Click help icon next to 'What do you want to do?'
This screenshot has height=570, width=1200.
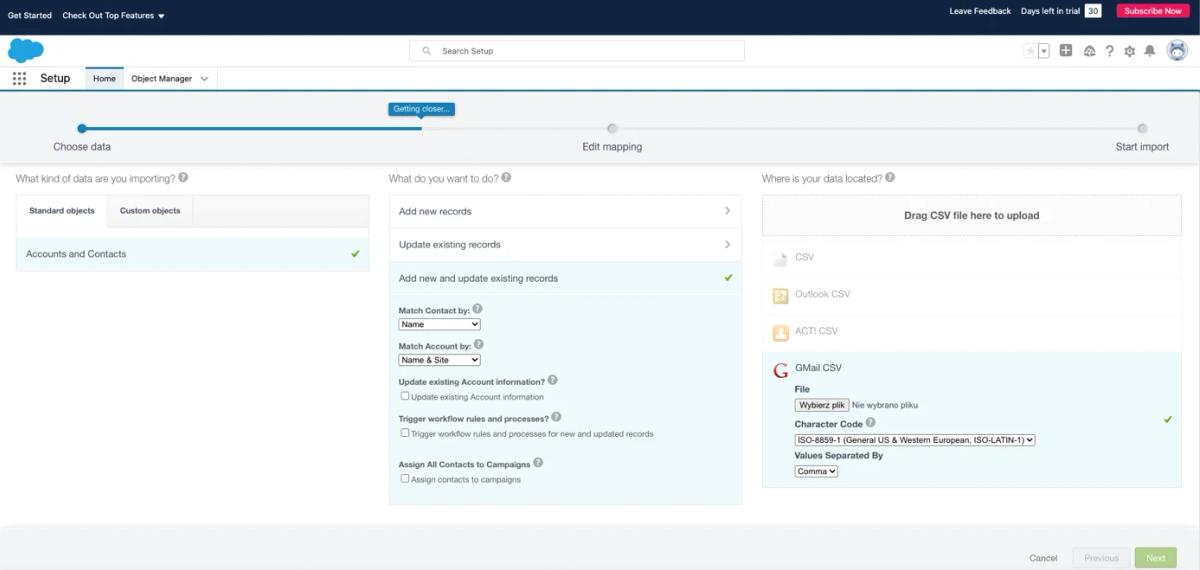pyautogui.click(x=506, y=178)
